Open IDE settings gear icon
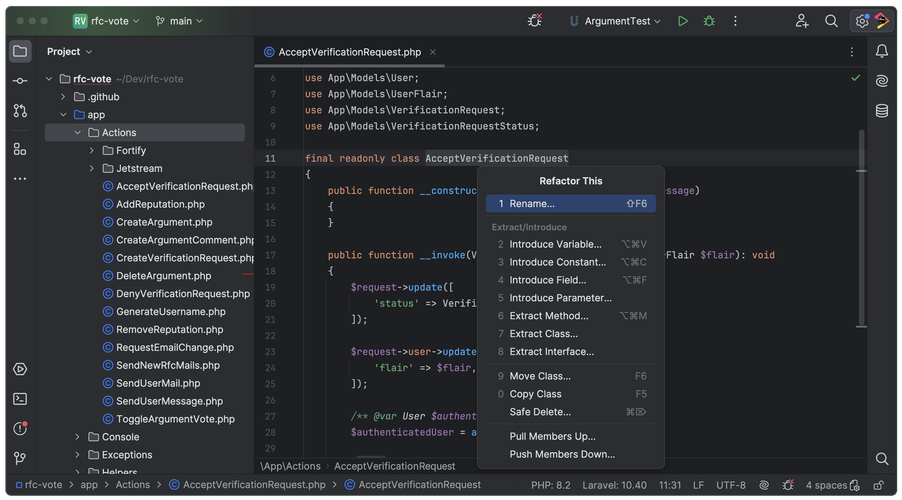The image size is (902, 500). 862,21
